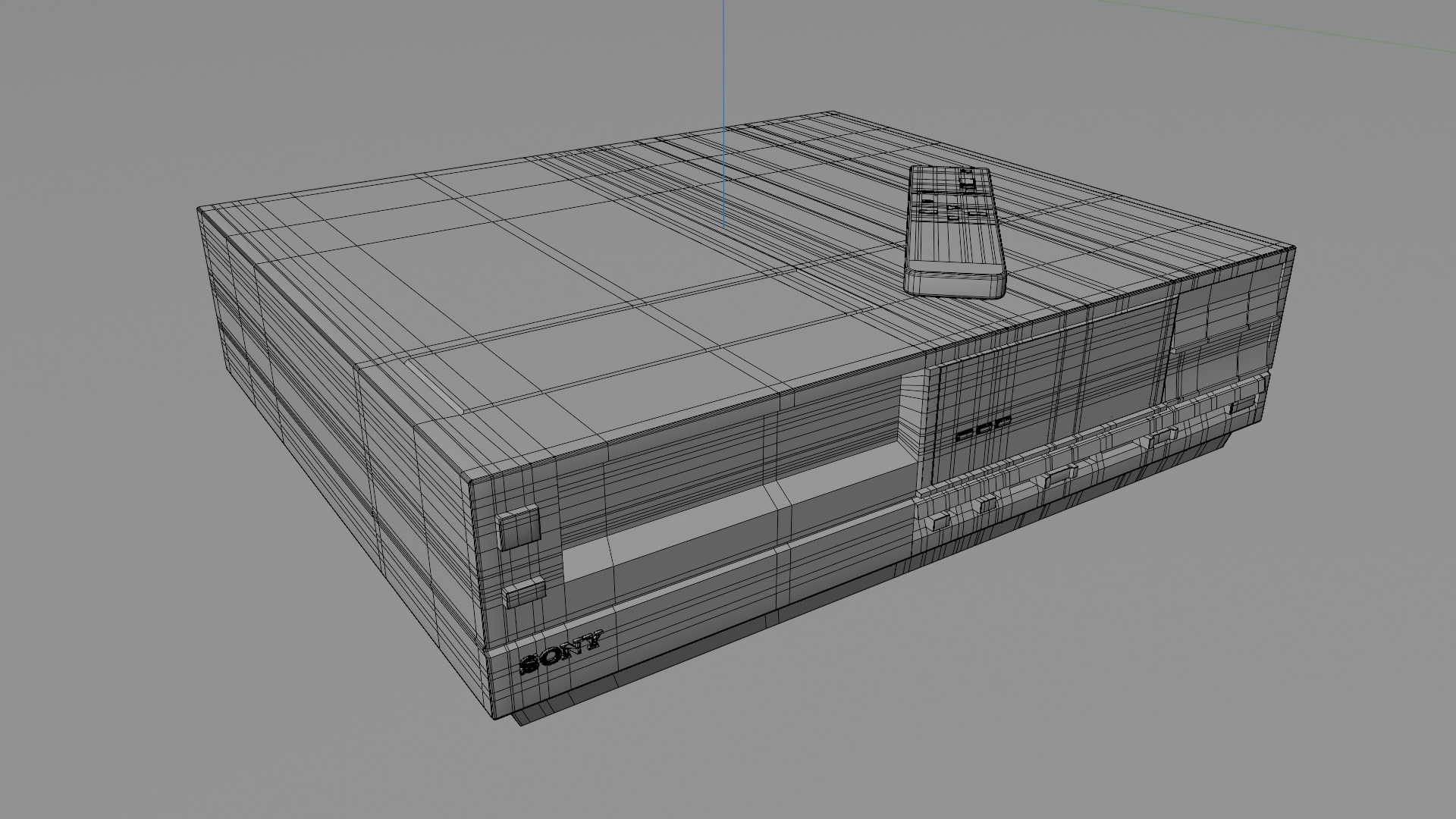The height and width of the screenshot is (819, 1456).
Task: Select the middle indicator slot on front panel
Action: 984,428
